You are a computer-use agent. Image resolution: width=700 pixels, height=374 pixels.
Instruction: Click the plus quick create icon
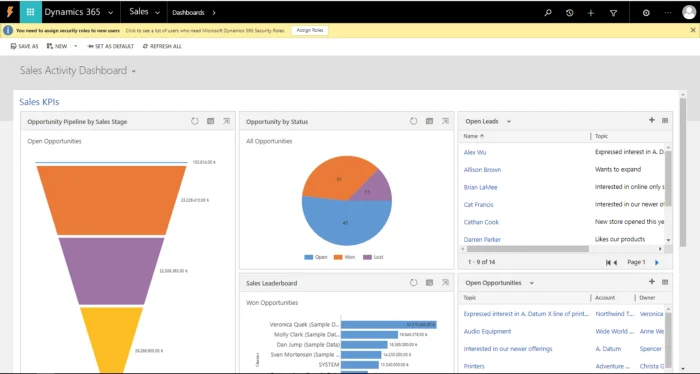[x=591, y=13]
